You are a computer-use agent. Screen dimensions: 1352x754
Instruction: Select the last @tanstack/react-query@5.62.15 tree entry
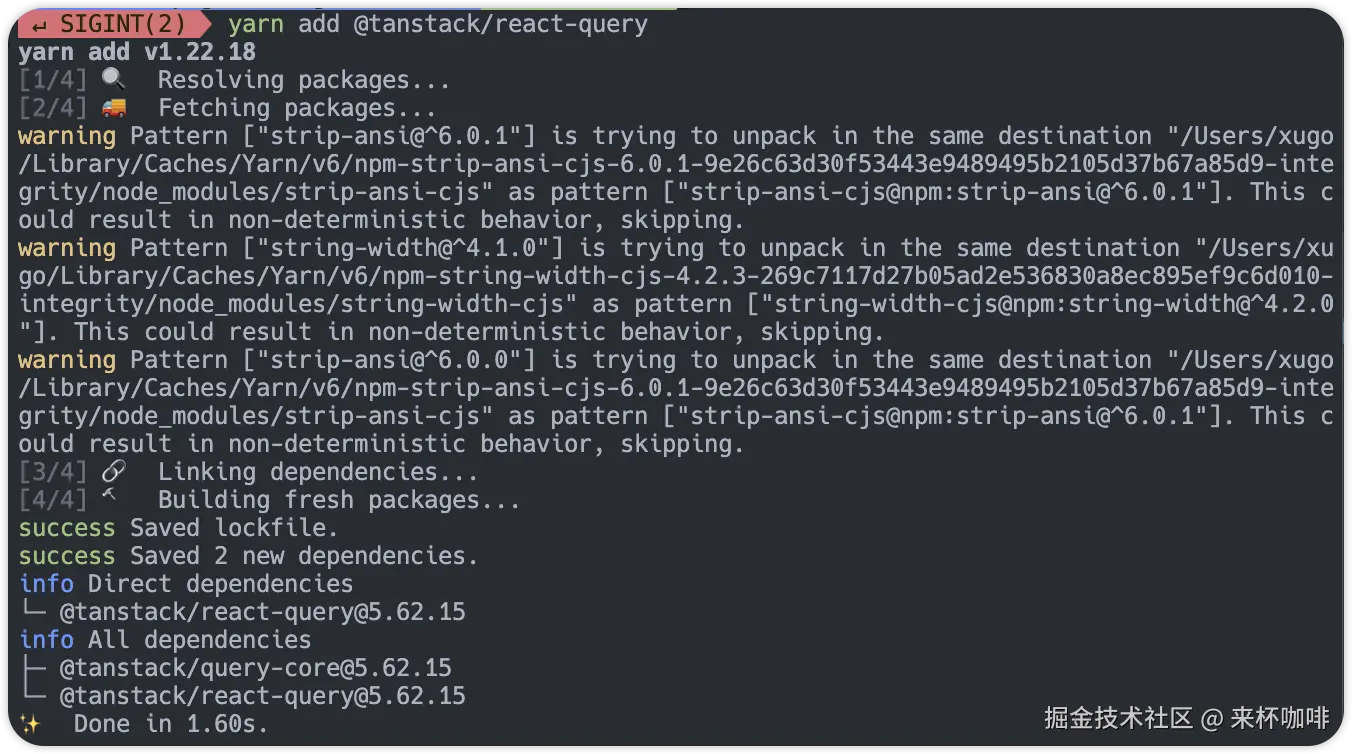point(262,696)
